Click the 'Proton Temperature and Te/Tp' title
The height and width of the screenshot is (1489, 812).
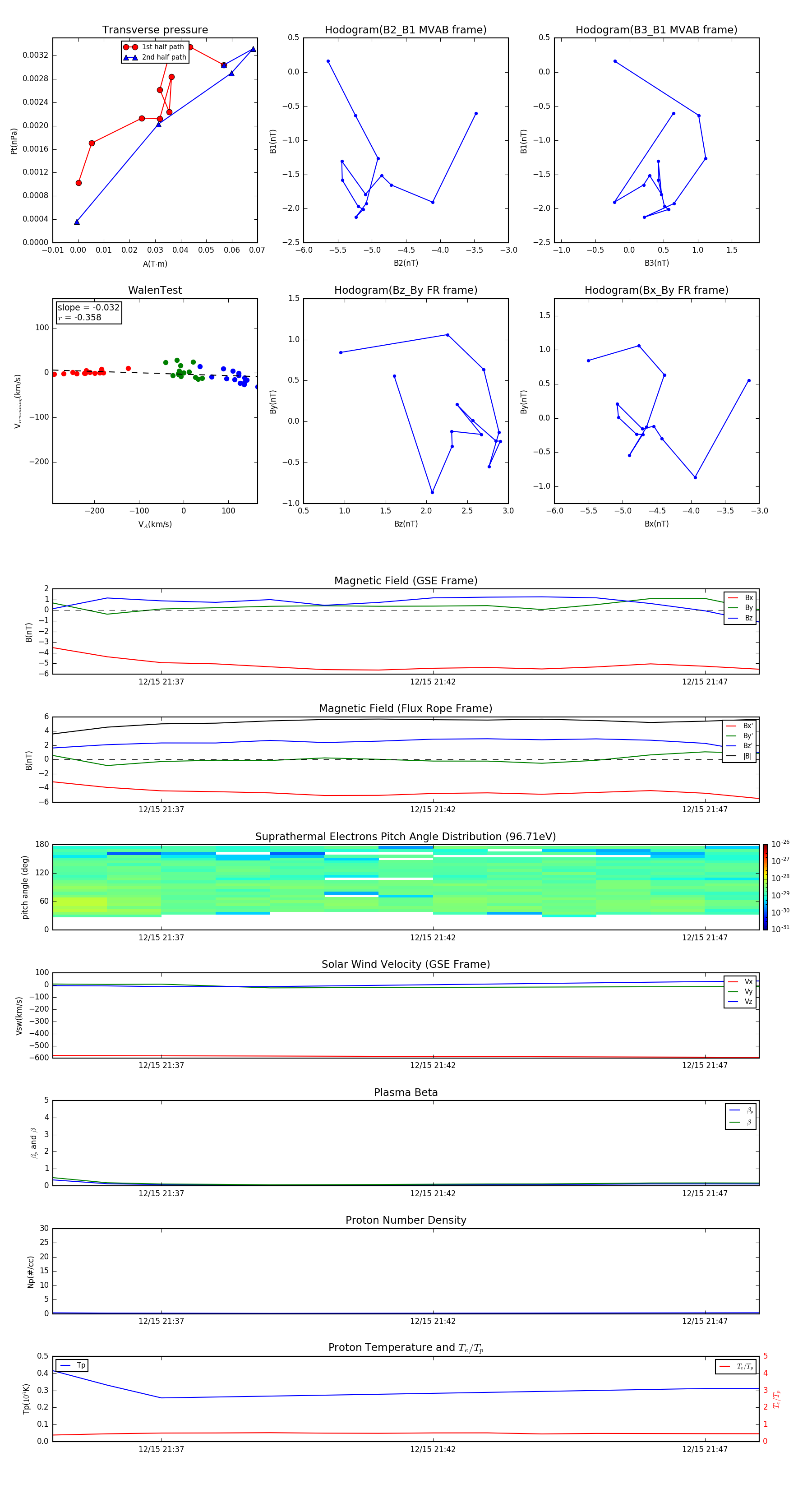point(406,1348)
